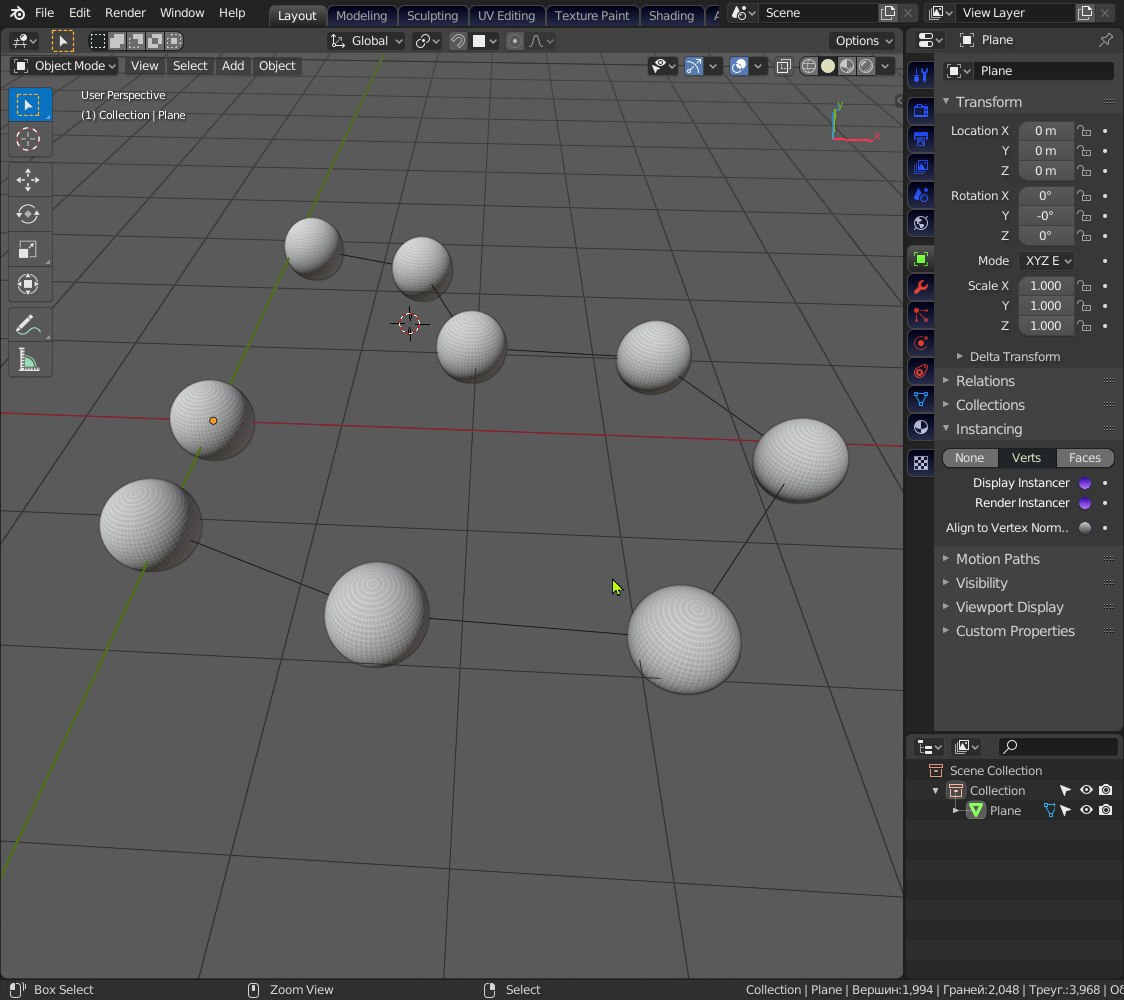Open the Output properties tab

tap(921, 138)
